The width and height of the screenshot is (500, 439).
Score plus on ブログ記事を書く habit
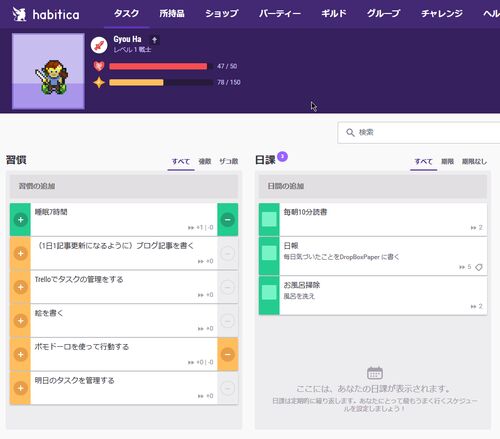[x=20, y=253]
